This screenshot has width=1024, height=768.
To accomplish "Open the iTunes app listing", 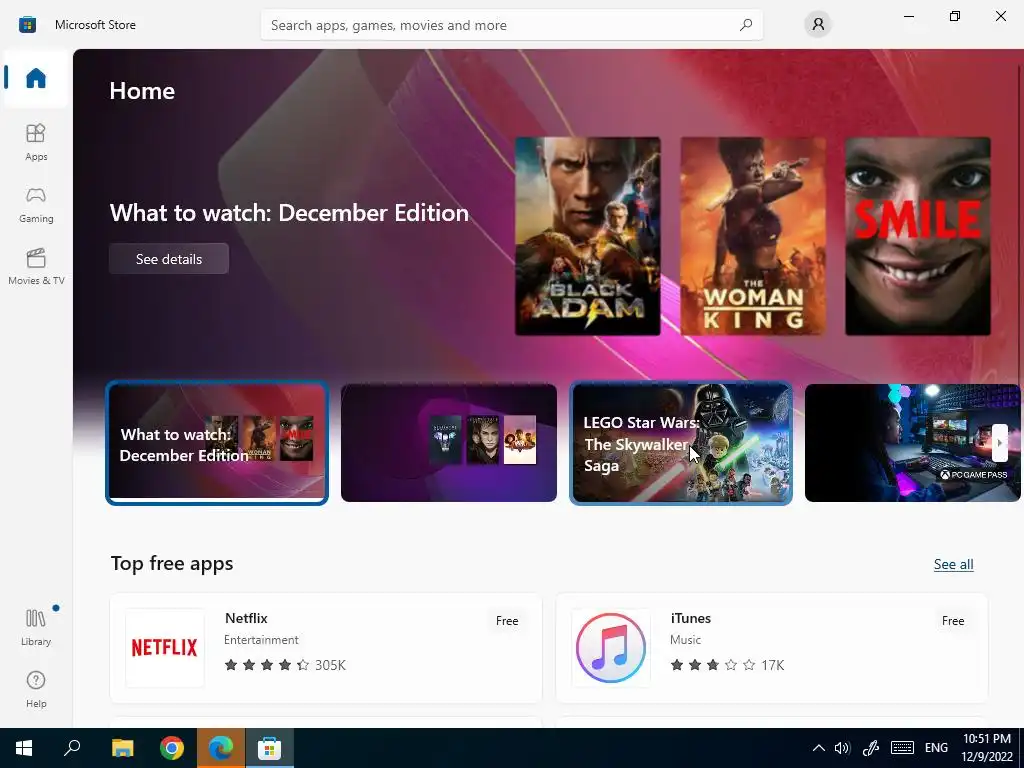I will coord(772,648).
